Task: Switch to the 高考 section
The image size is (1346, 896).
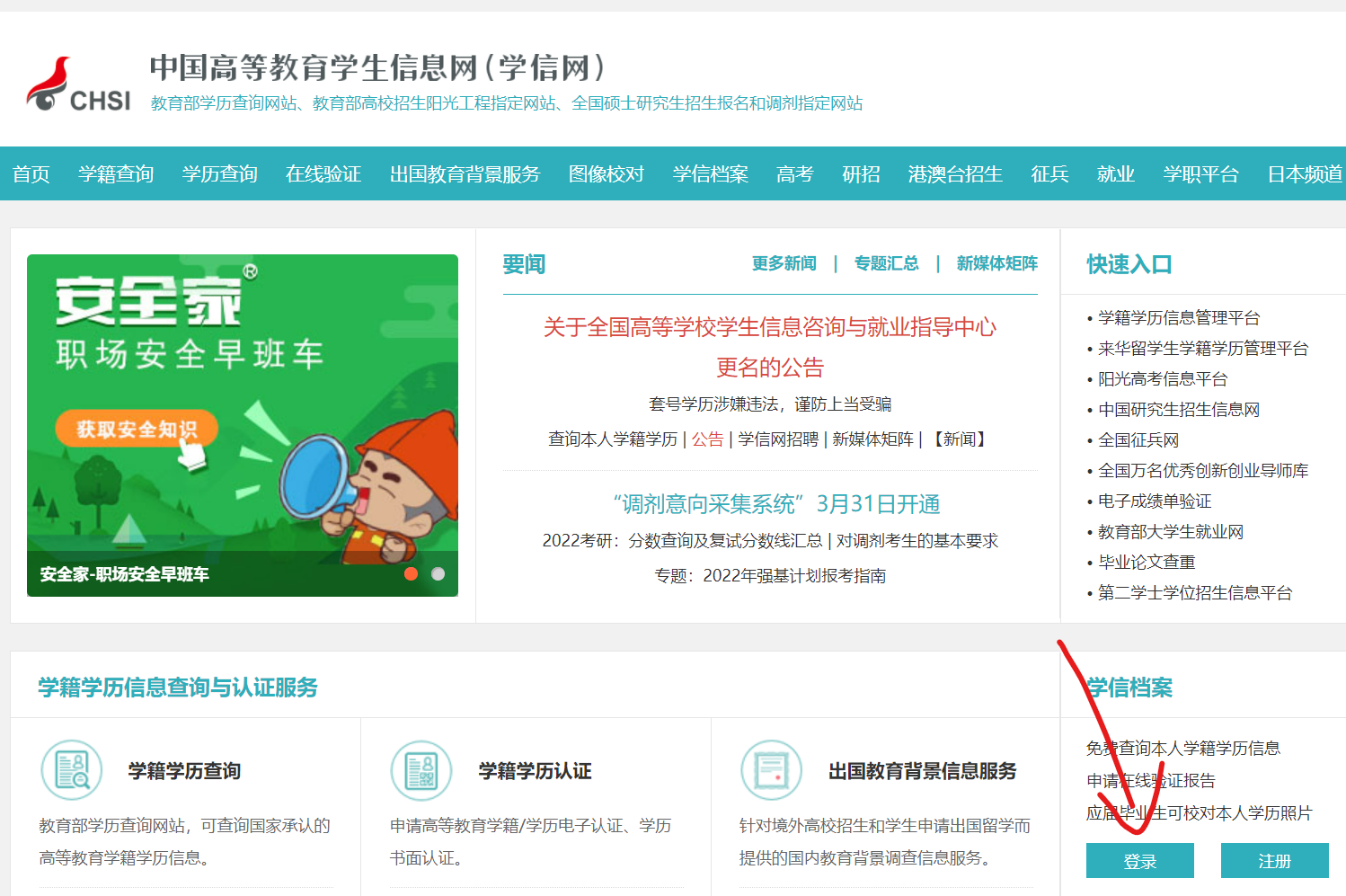Action: click(793, 173)
